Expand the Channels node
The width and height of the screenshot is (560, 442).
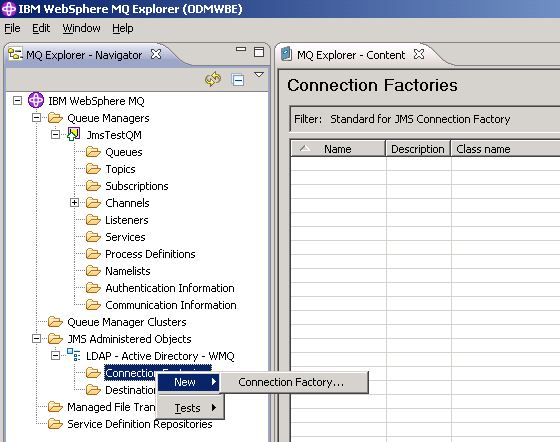[x=74, y=202]
